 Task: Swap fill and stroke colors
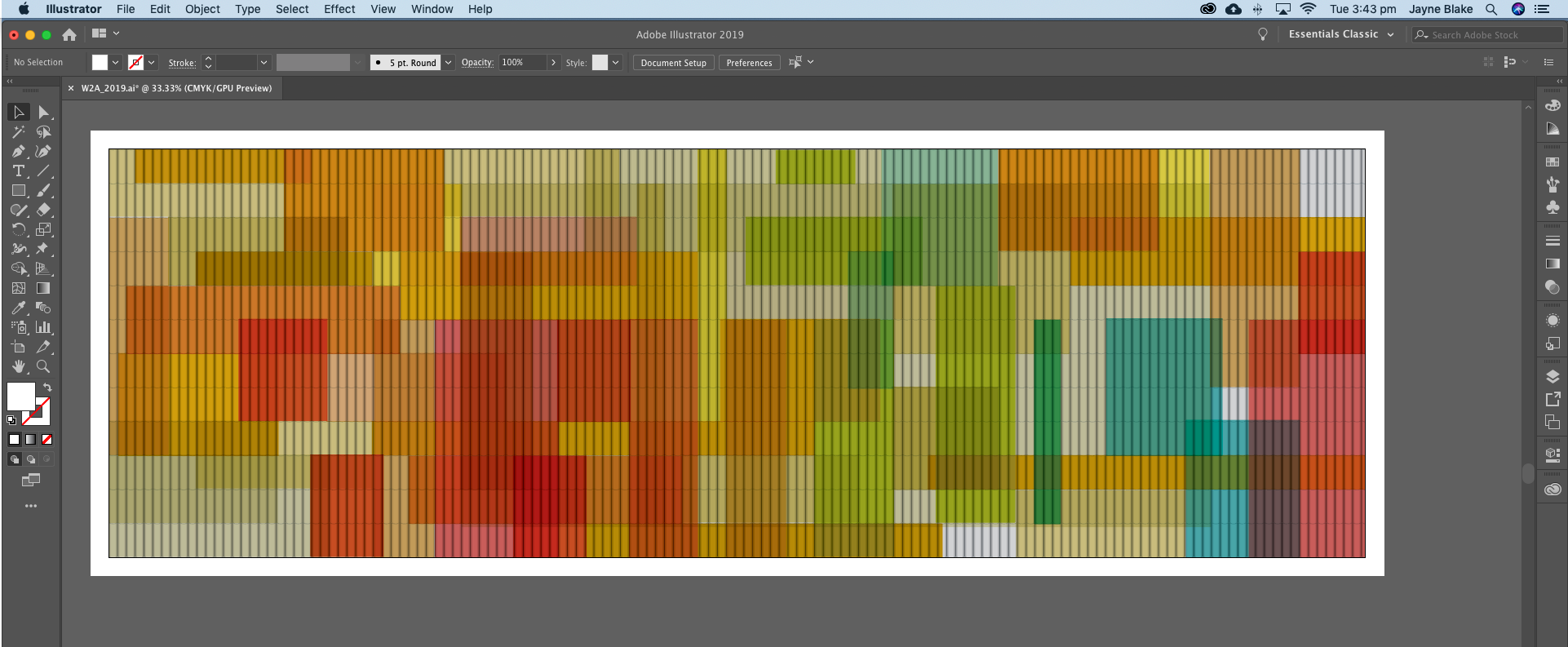(x=47, y=388)
